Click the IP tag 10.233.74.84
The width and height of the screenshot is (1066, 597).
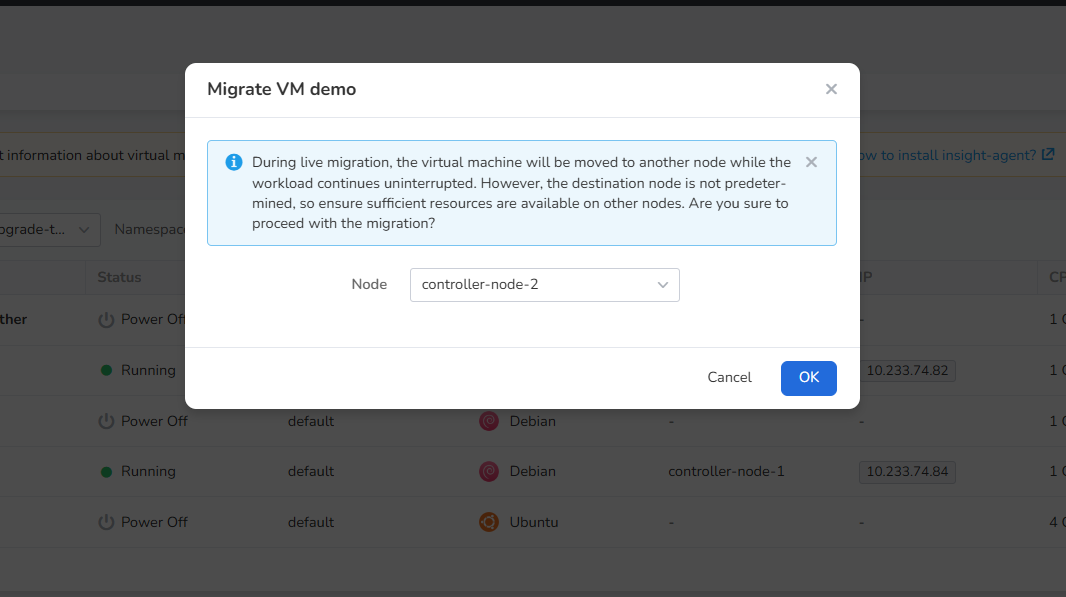907,471
